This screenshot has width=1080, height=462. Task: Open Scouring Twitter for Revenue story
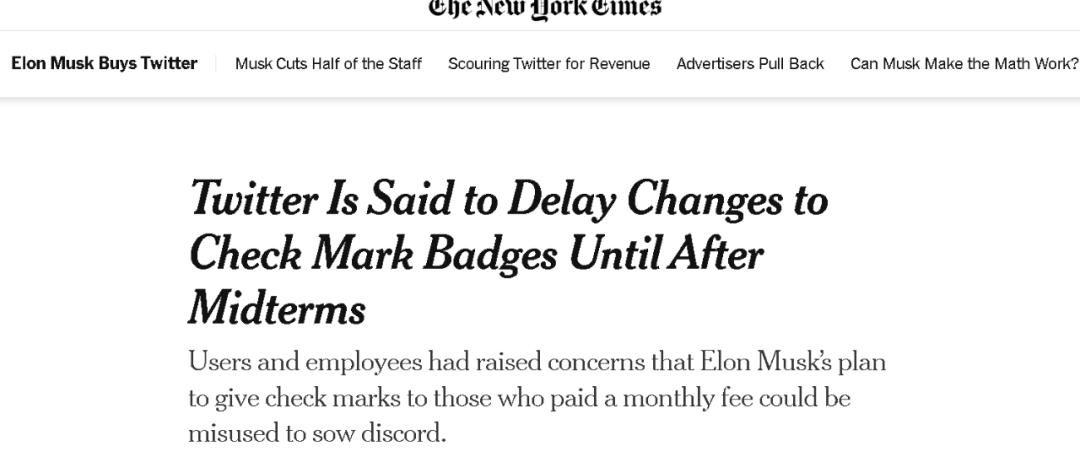click(549, 64)
